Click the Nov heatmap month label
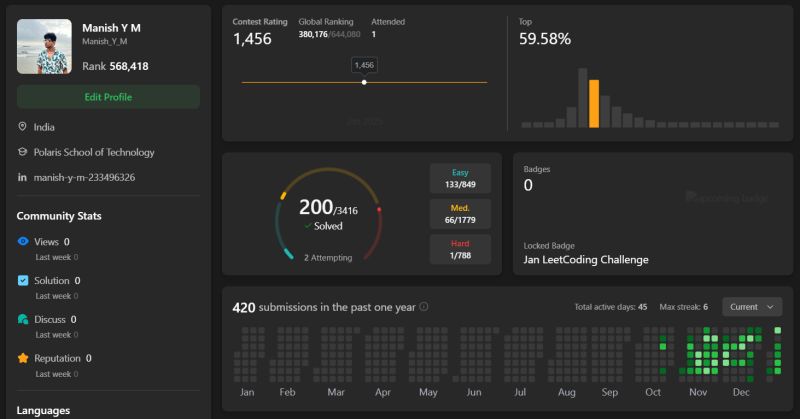Viewport: 800px width, 419px height. pos(698,392)
